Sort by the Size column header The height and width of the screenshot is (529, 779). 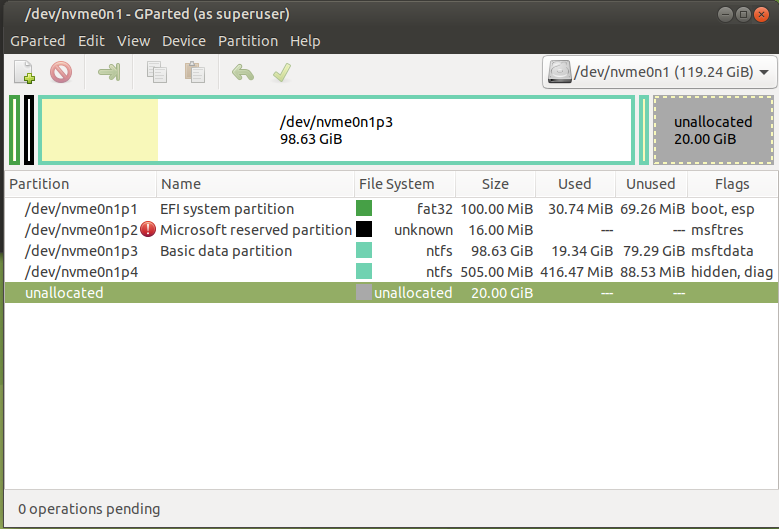[495, 184]
